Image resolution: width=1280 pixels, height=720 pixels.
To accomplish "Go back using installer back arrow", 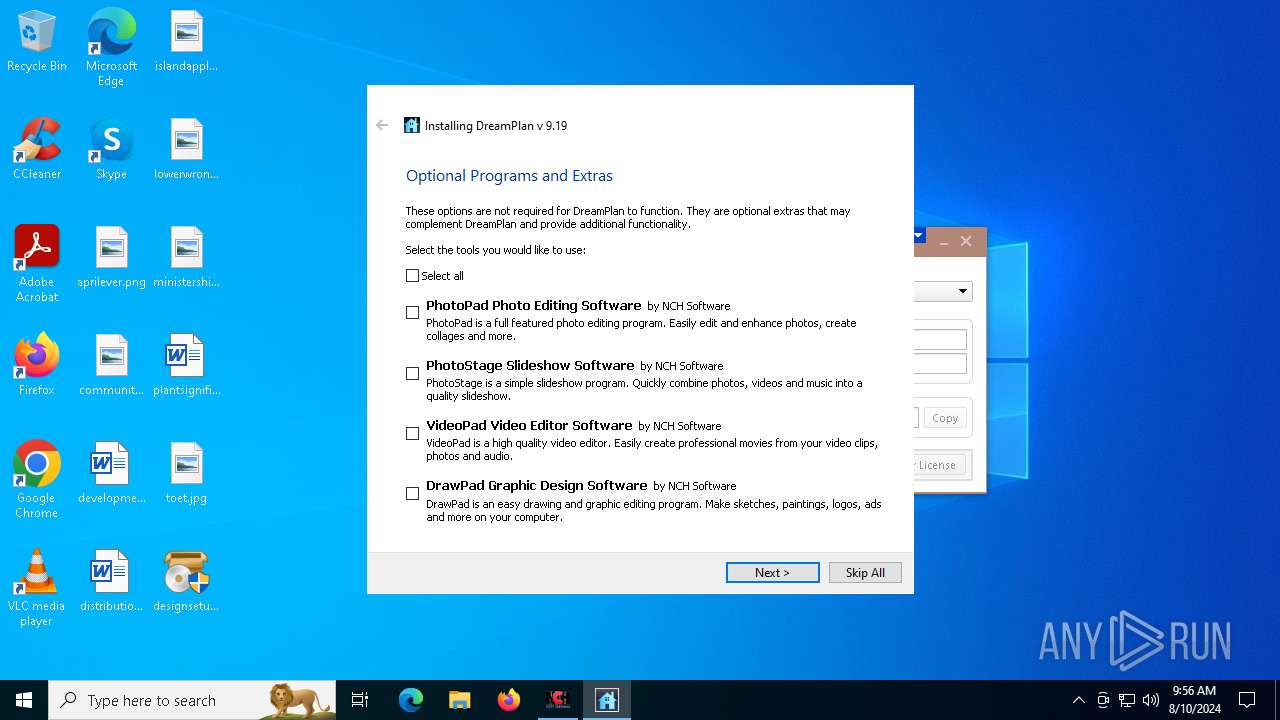I will coord(382,125).
